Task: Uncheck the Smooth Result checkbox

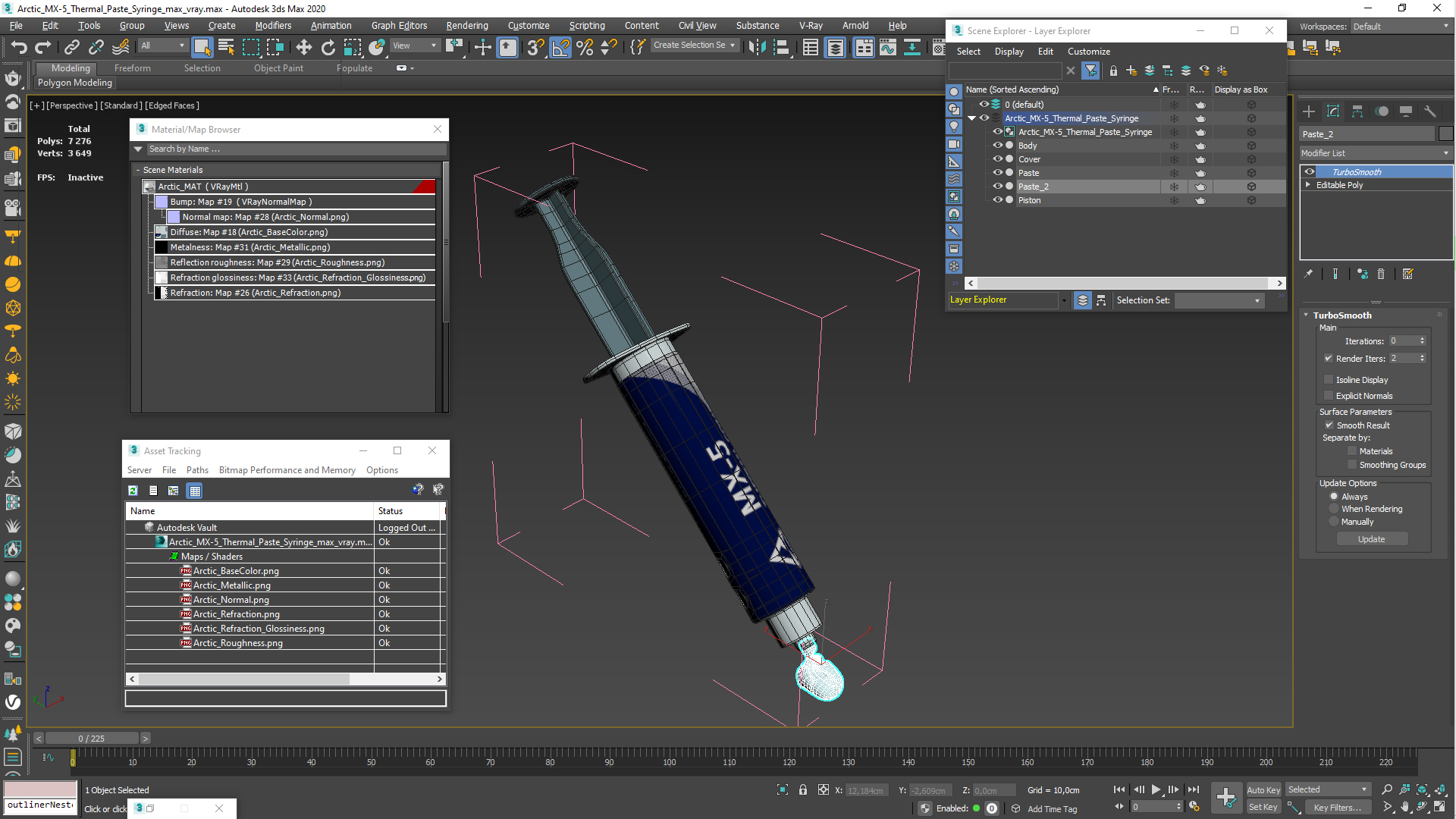Action: point(1329,425)
